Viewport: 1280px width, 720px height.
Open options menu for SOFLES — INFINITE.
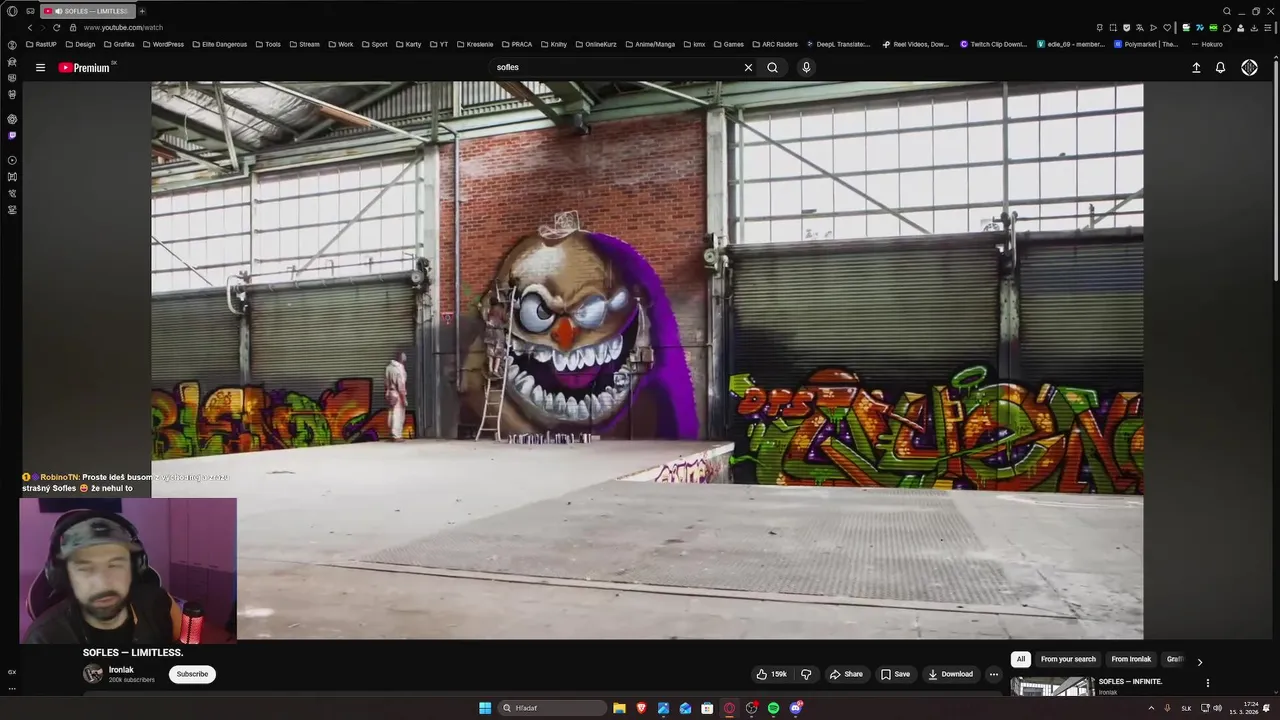pyautogui.click(x=1207, y=683)
